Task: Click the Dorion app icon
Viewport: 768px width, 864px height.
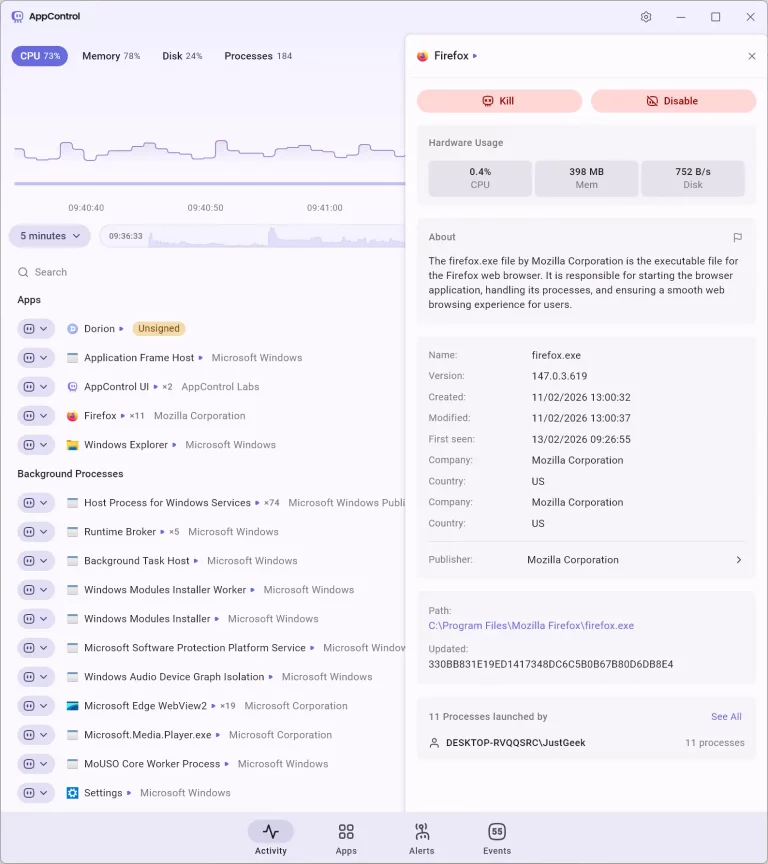Action: (72, 329)
